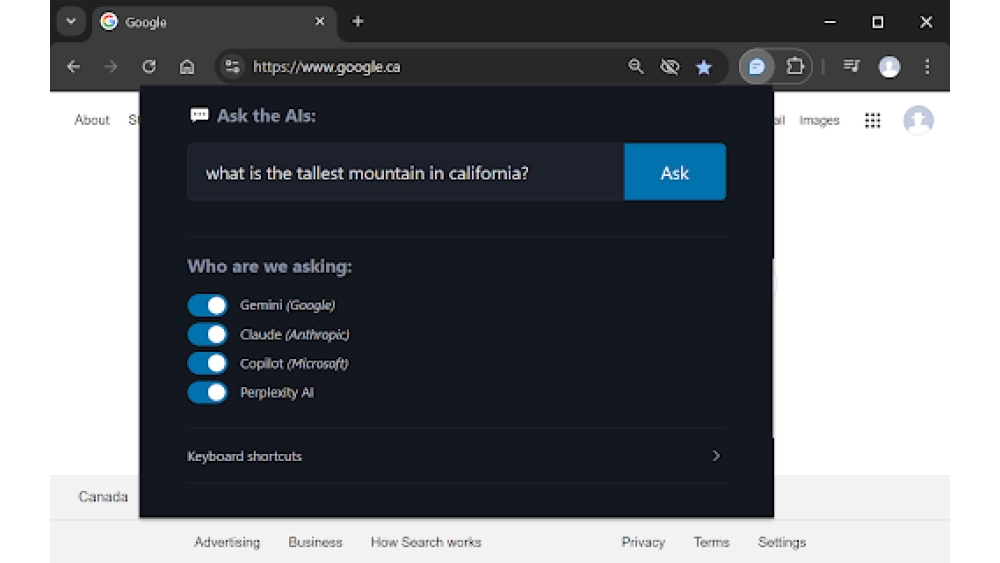The height and width of the screenshot is (563, 1000).
Task: Open How Search works link
Action: [426, 542]
